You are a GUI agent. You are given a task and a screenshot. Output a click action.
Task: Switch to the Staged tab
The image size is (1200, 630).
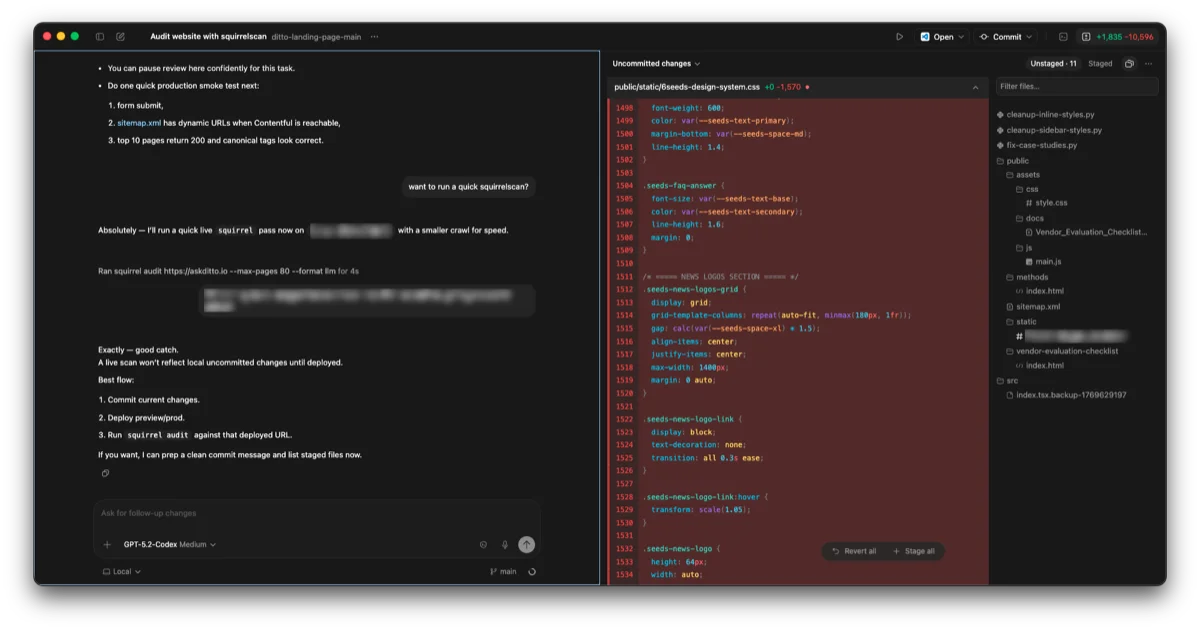pos(1099,63)
